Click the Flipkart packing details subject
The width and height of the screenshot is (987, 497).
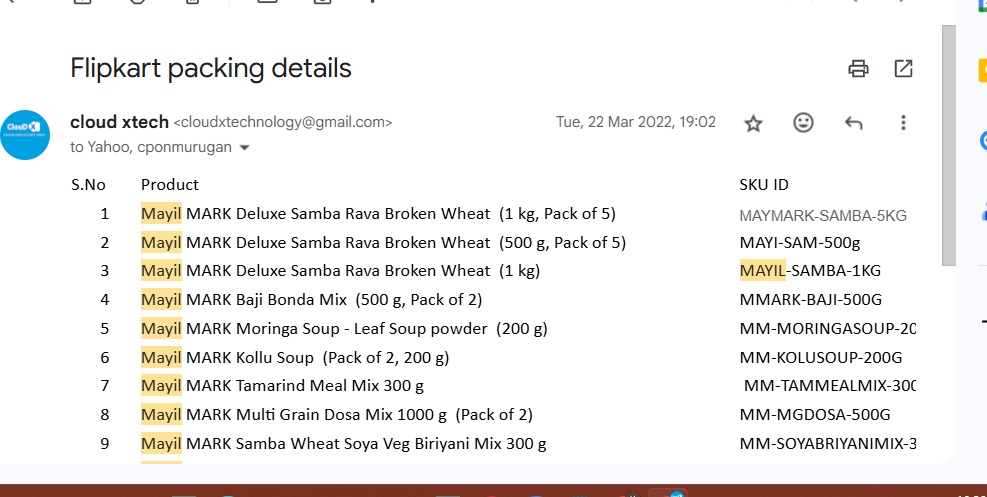[210, 68]
